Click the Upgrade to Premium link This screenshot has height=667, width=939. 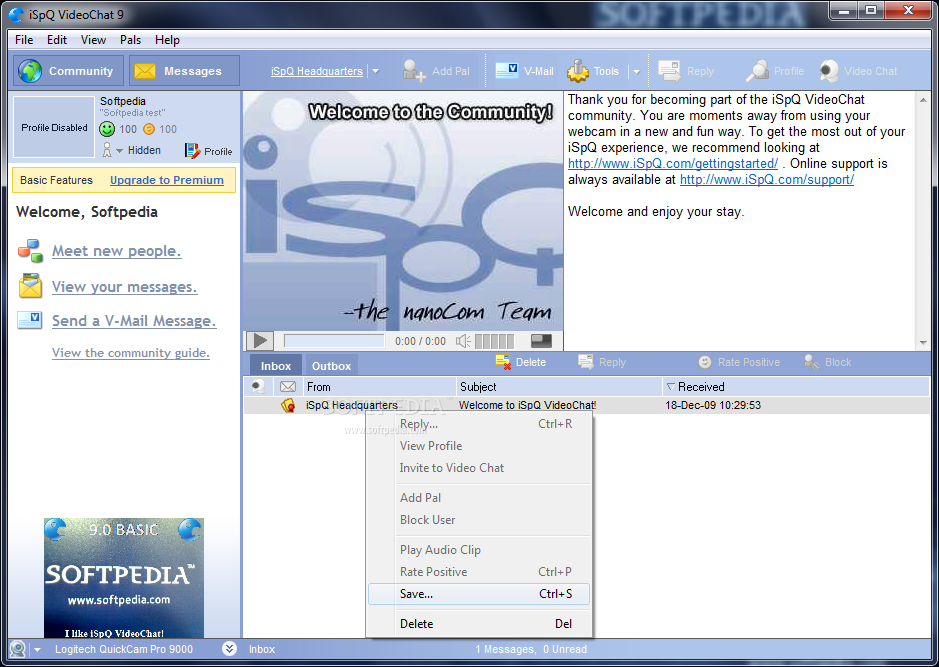pyautogui.click(x=166, y=180)
